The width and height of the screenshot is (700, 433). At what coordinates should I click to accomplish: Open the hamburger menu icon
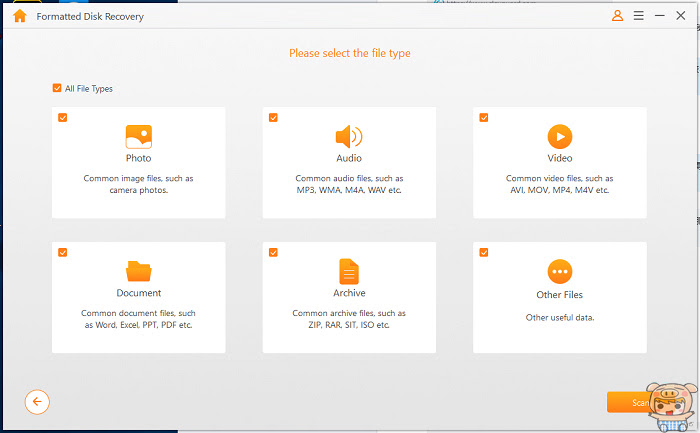coord(638,16)
